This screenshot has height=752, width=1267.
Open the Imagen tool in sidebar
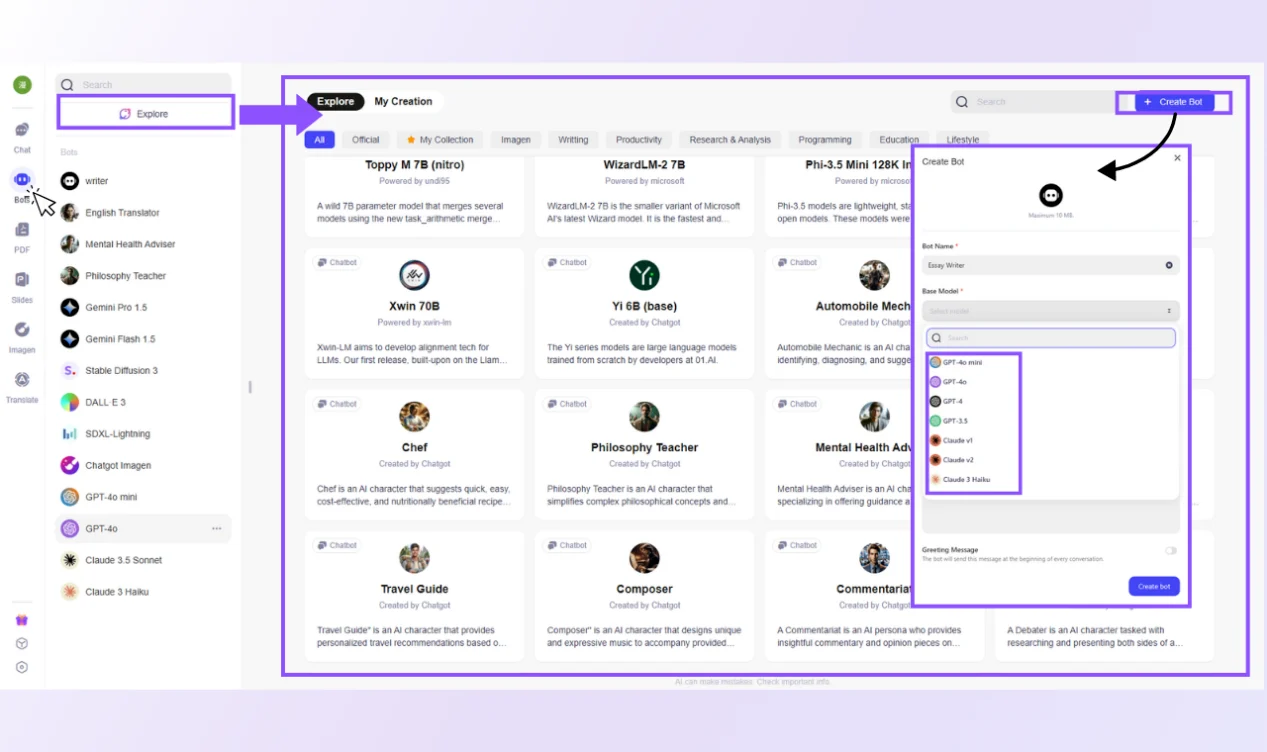[x=22, y=331]
